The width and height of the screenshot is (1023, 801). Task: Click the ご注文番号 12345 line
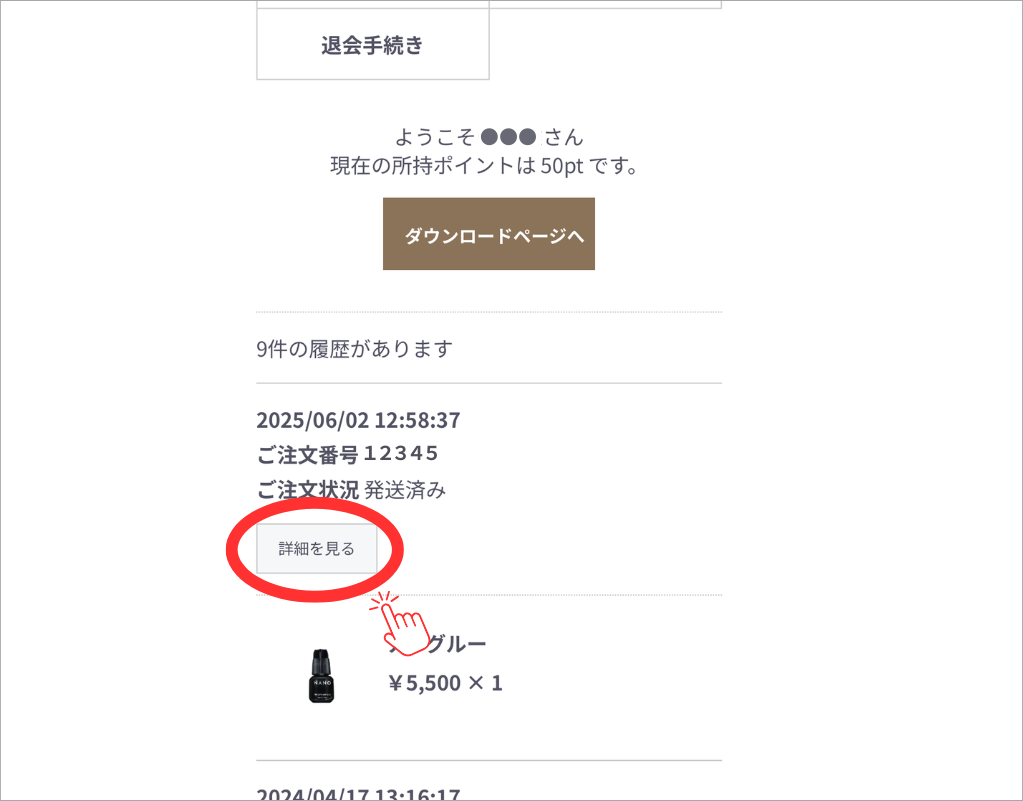click(347, 454)
